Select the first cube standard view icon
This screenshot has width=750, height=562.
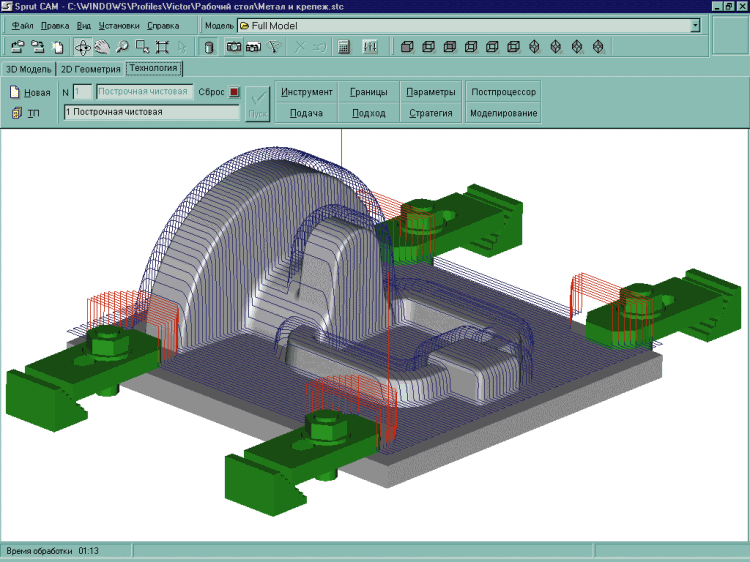tap(405, 47)
